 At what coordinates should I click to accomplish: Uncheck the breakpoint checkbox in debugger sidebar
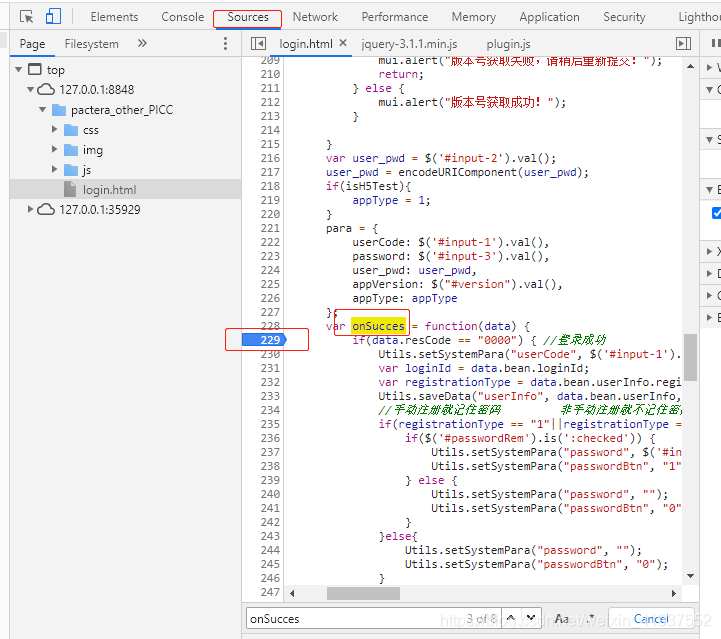coord(716,213)
